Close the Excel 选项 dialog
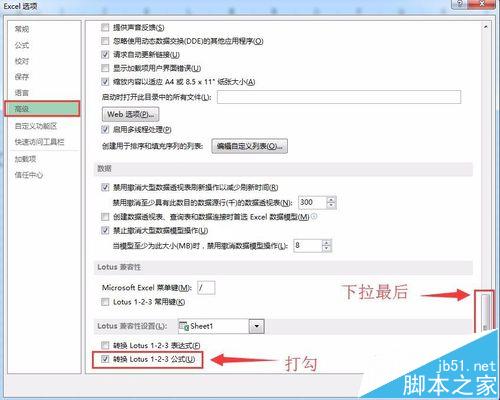The height and width of the screenshot is (400, 500). point(482,4)
